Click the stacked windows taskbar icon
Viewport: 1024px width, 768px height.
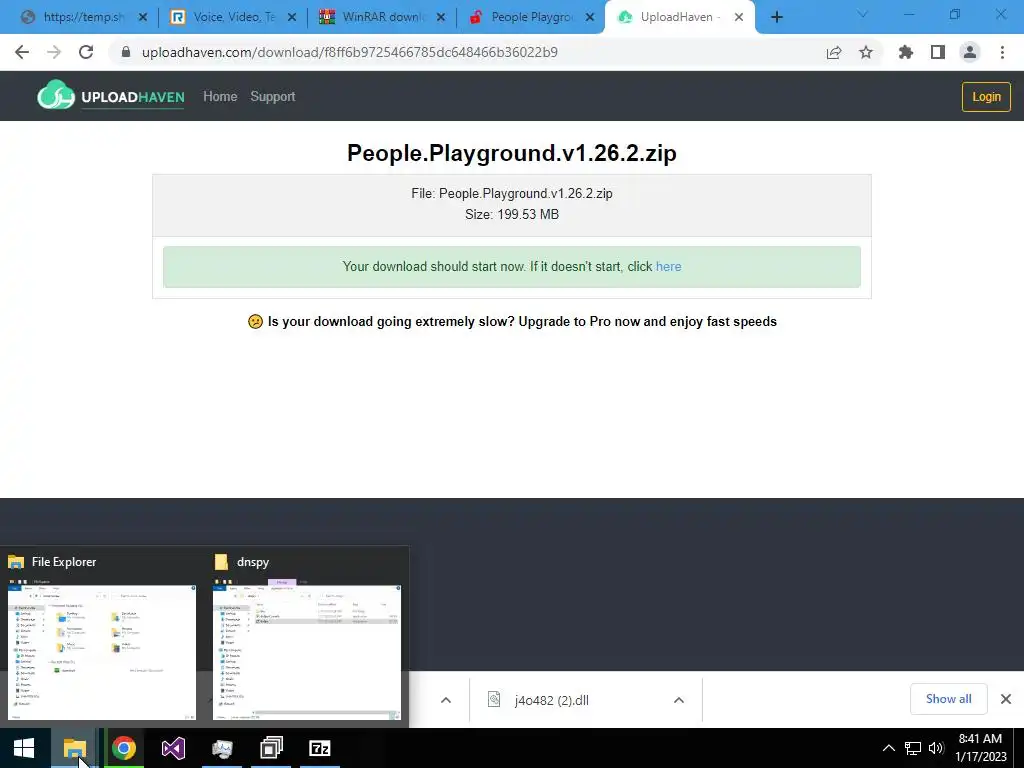[x=271, y=748]
